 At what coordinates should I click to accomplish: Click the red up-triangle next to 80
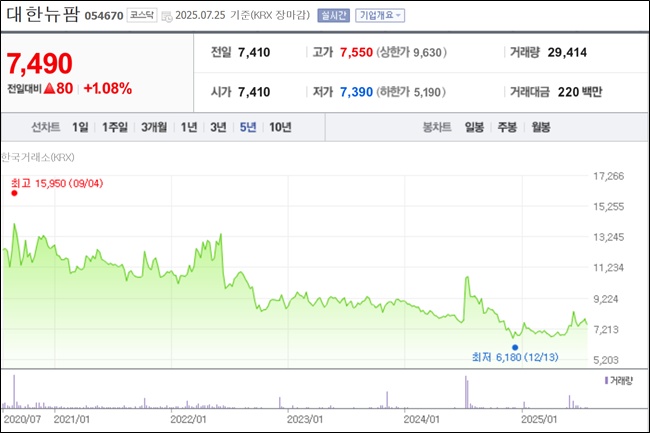49,88
